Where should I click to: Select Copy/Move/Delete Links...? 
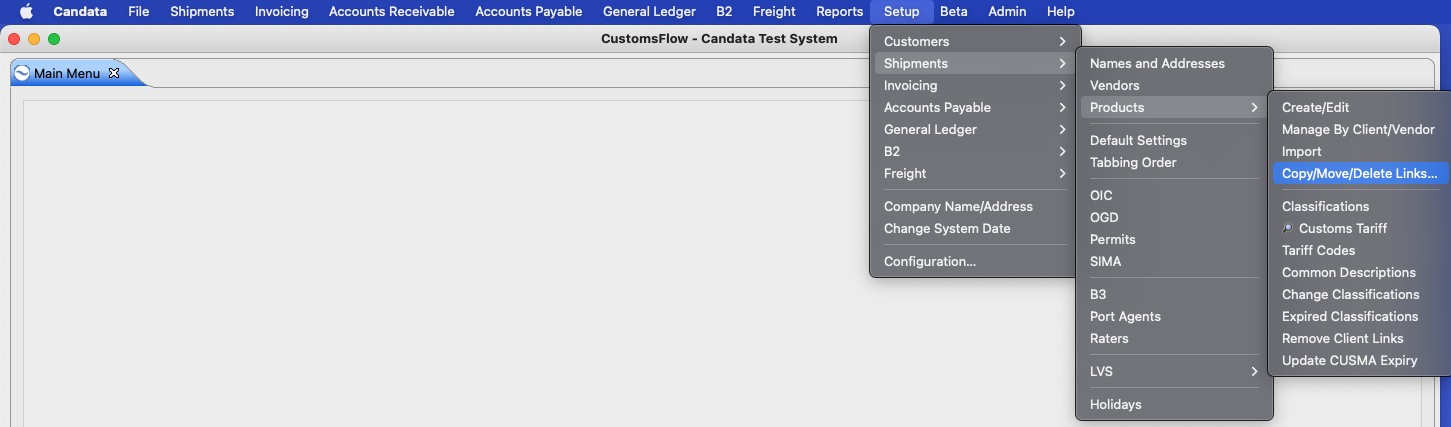[1361, 173]
